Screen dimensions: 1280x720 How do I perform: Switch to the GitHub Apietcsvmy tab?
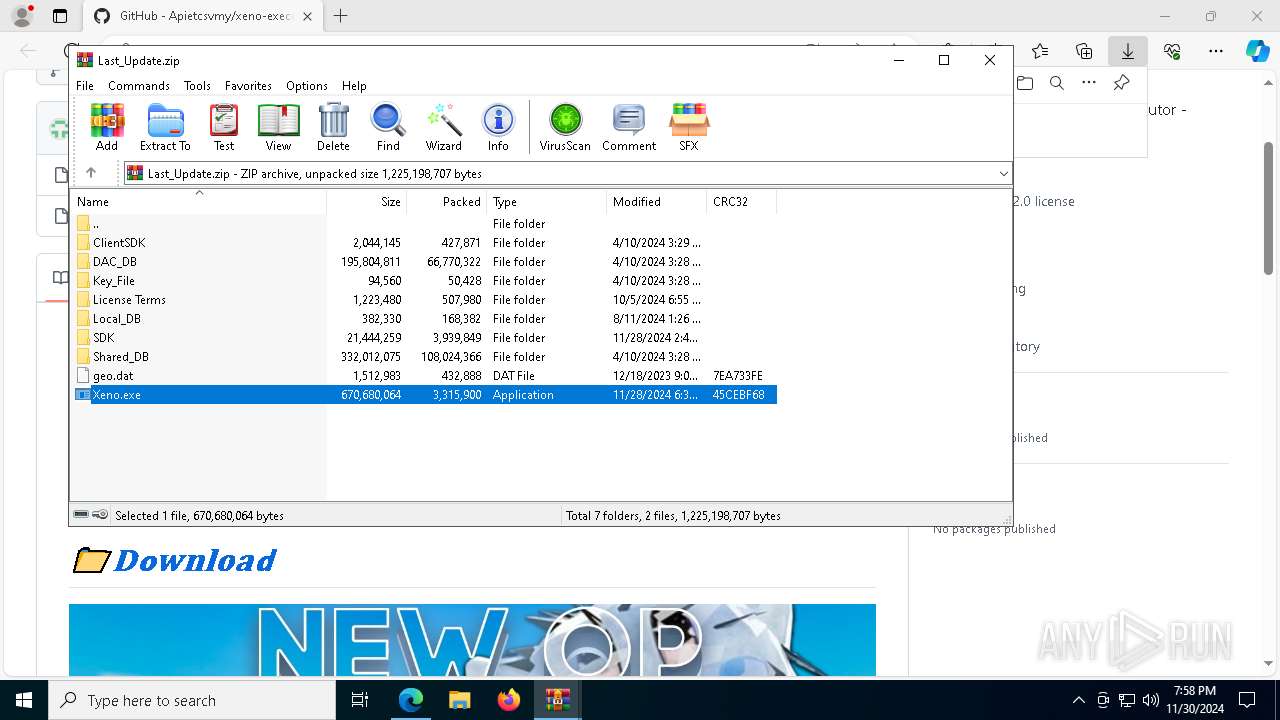[204, 16]
